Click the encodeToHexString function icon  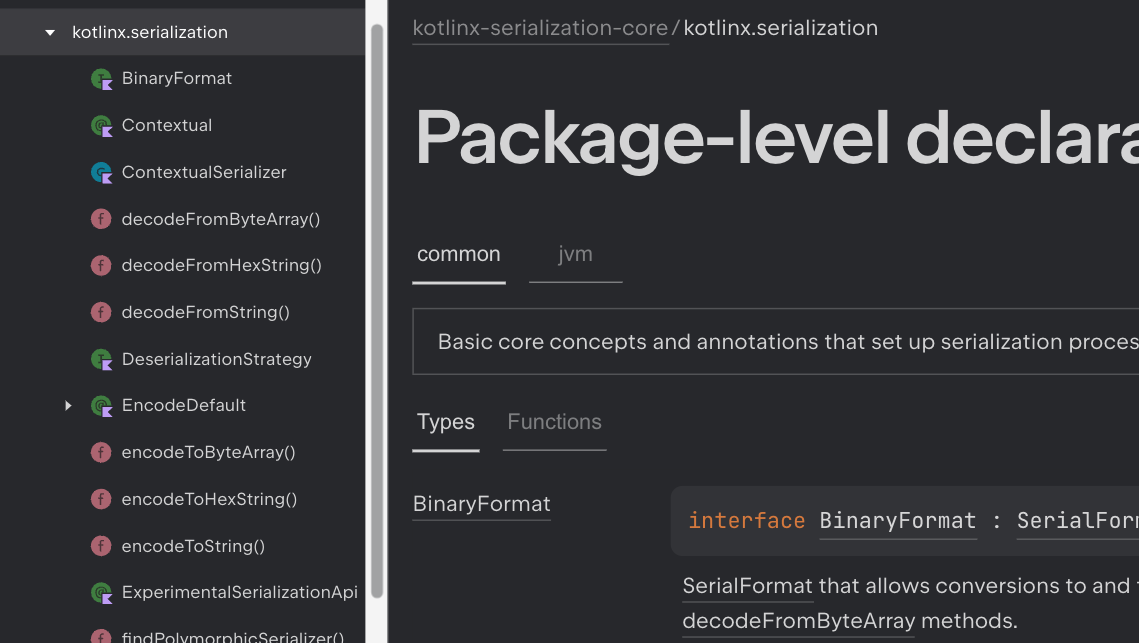pos(101,499)
